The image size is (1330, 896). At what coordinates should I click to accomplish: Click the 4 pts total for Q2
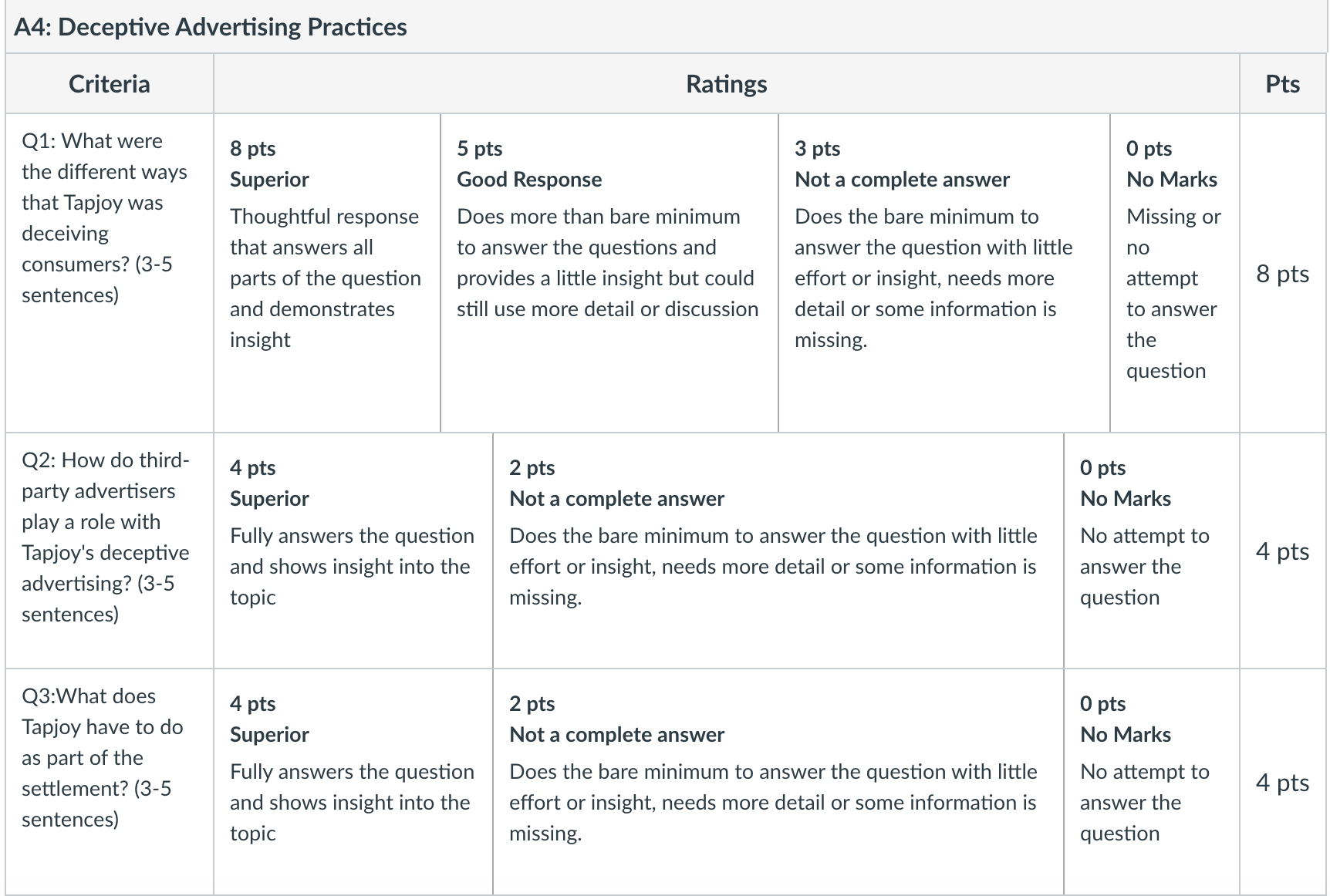[1282, 551]
